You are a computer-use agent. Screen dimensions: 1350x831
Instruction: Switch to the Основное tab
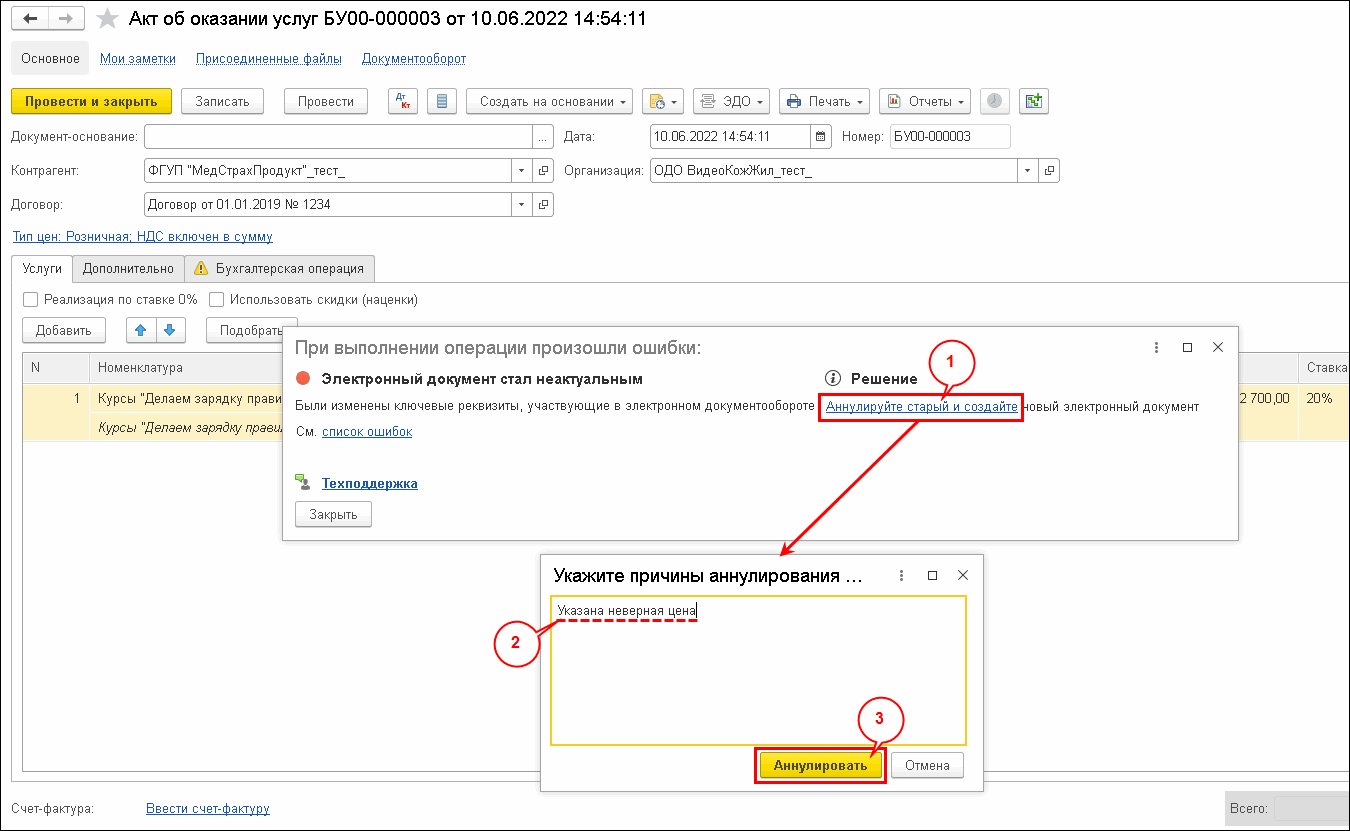(50, 59)
